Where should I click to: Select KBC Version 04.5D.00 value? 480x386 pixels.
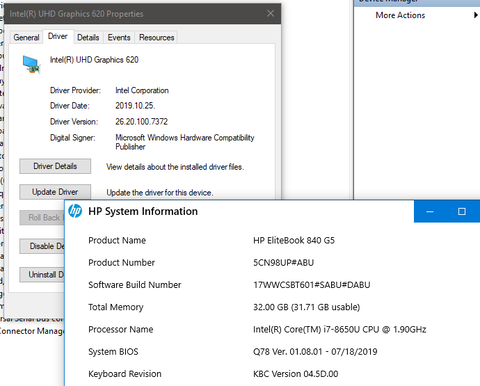pyautogui.click(x=295, y=374)
